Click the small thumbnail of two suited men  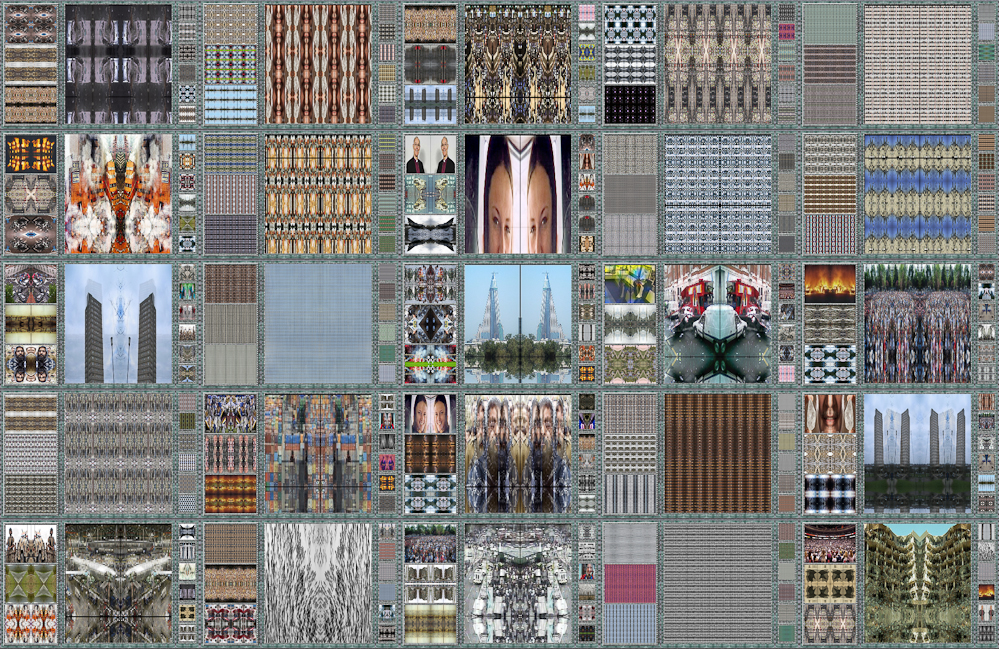(430, 155)
